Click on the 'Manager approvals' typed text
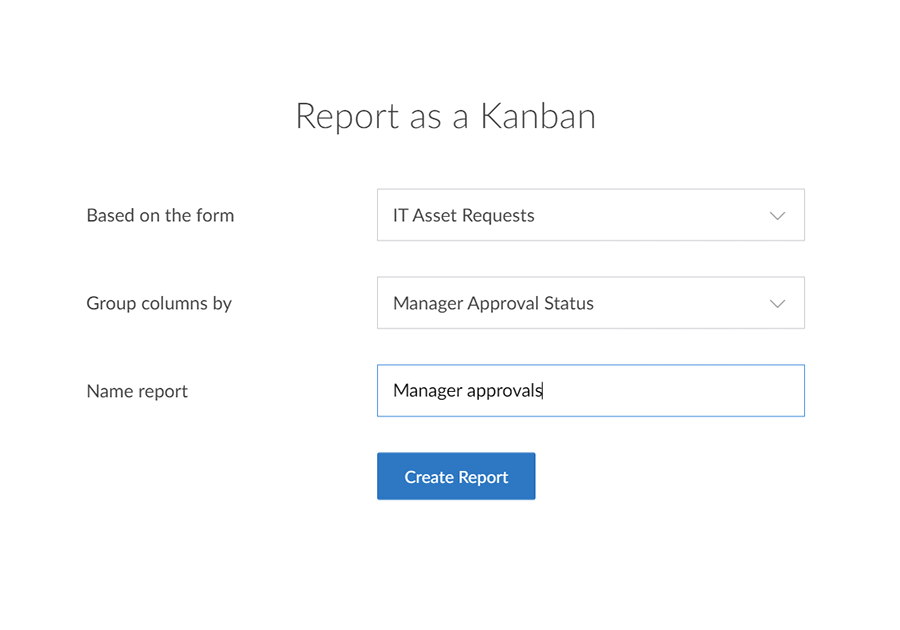Viewport: 900px width, 630px height. pos(468,391)
